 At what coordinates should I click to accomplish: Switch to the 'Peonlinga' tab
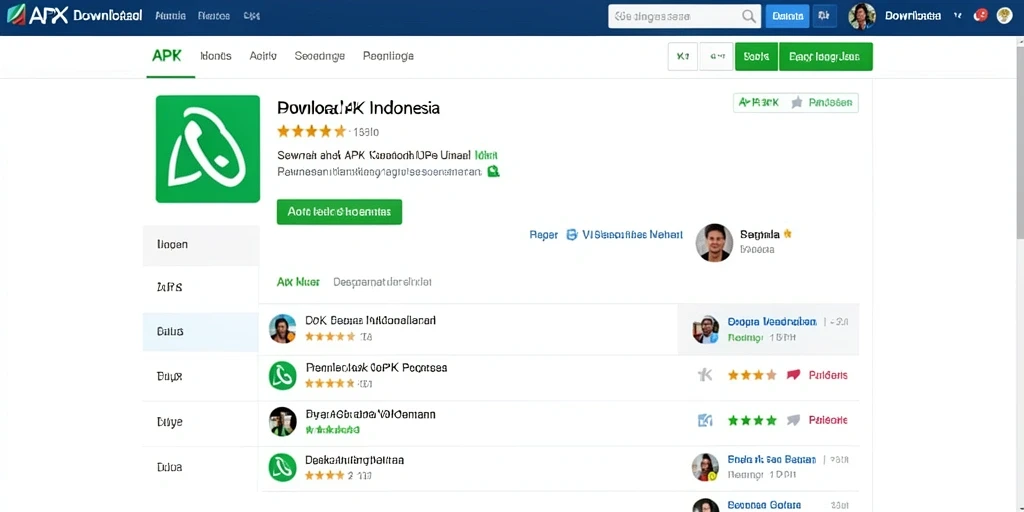click(388, 56)
